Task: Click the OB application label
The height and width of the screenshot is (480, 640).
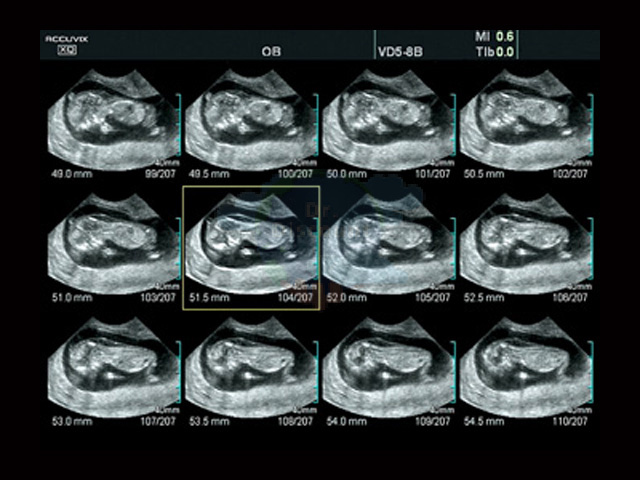Action: tap(271, 52)
